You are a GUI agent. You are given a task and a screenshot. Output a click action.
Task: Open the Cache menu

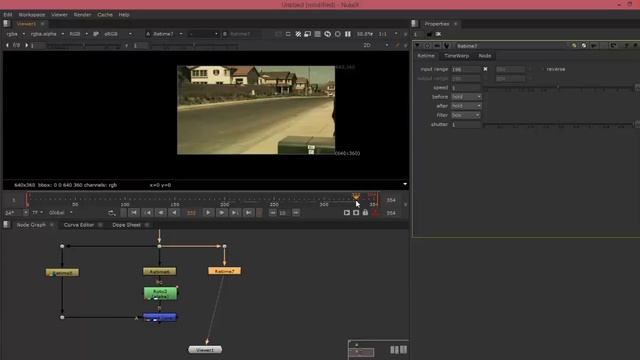click(105, 15)
